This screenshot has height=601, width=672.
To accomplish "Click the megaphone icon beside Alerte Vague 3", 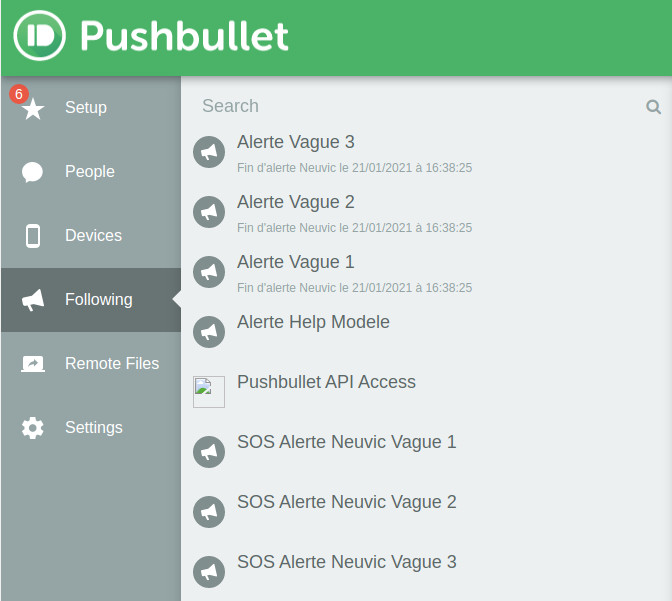I will 209,152.
